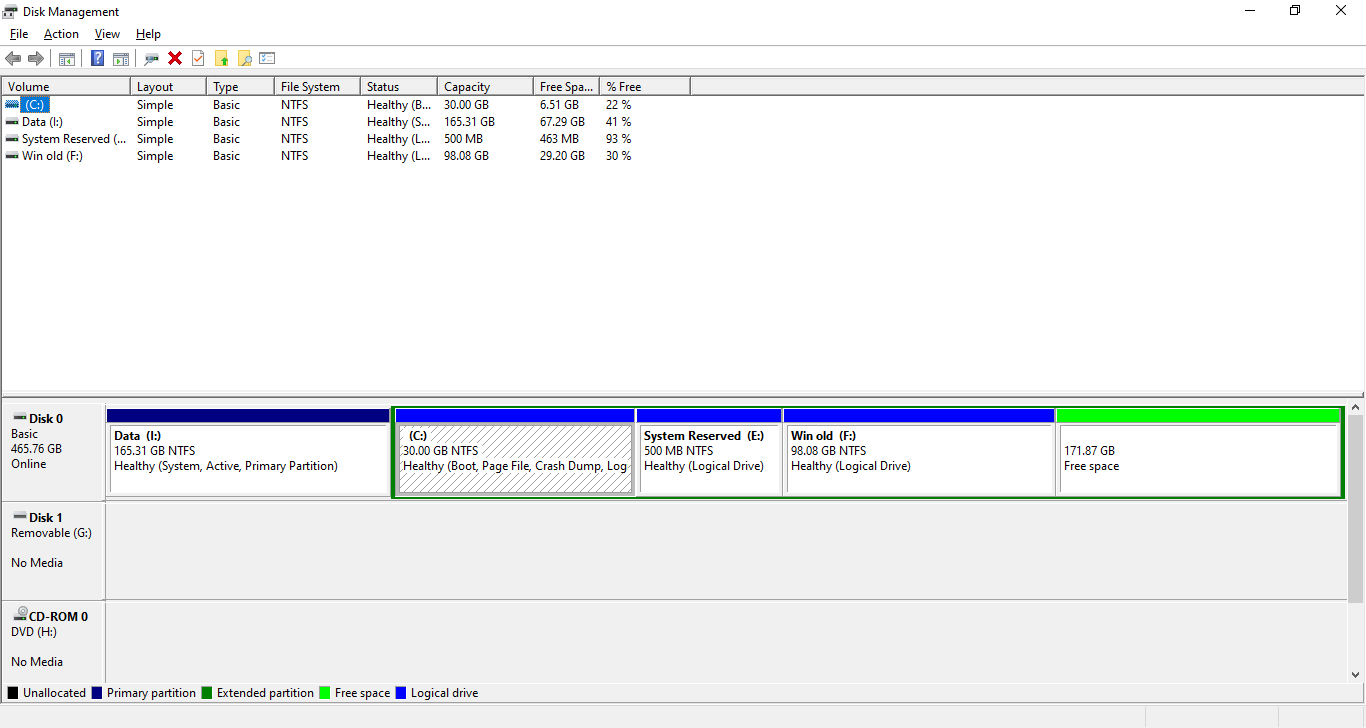This screenshot has height=728, width=1366.
Task: Click drive icon beside (C:) in volume list
Action: (x=12, y=104)
